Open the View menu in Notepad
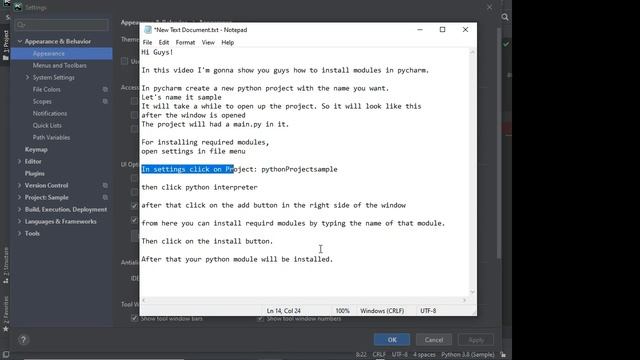Screen dimensions: 640x360 click(x=208, y=42)
